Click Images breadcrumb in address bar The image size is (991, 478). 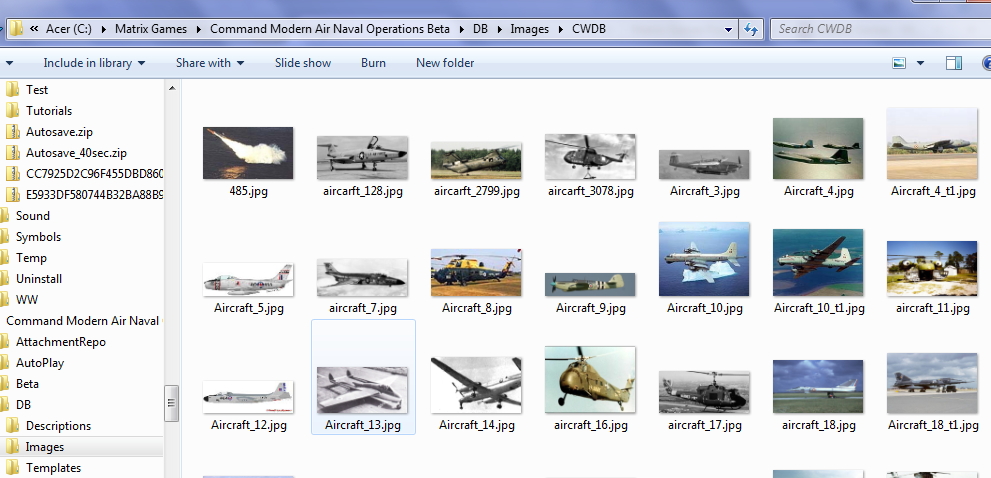click(x=530, y=29)
